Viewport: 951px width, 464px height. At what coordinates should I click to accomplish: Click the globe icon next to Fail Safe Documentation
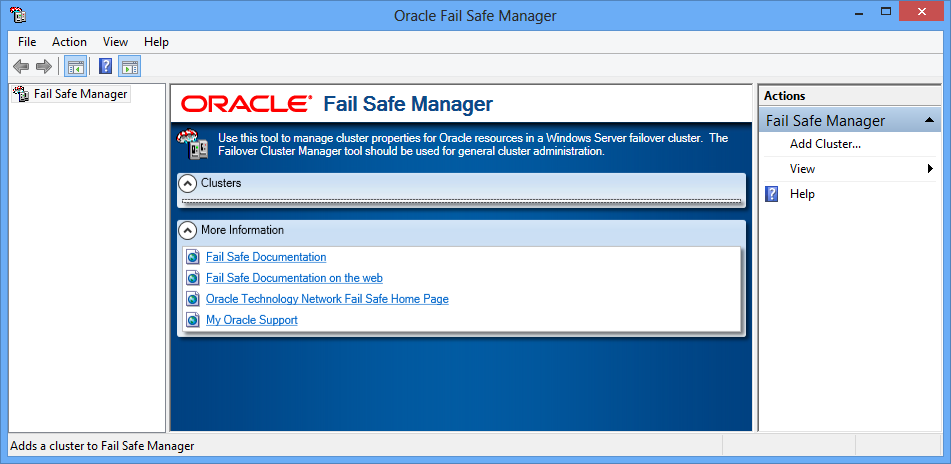click(x=193, y=257)
